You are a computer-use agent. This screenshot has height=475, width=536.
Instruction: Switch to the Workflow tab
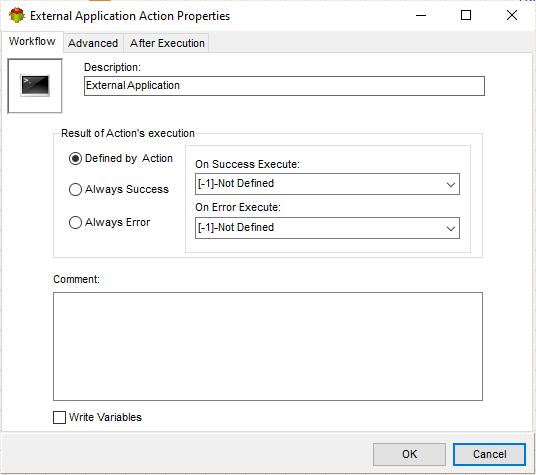(32, 41)
